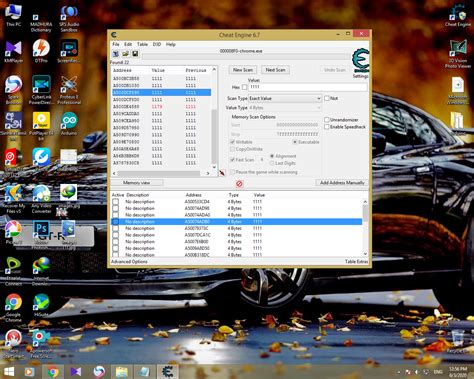Tick Active box for address A50074ADA8

115,215
